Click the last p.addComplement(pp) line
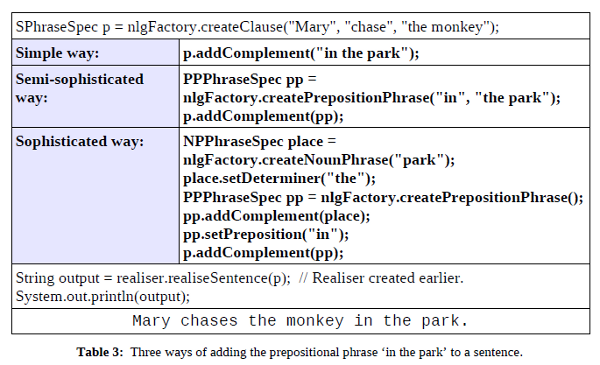The width and height of the screenshot is (600, 365). 263,253
